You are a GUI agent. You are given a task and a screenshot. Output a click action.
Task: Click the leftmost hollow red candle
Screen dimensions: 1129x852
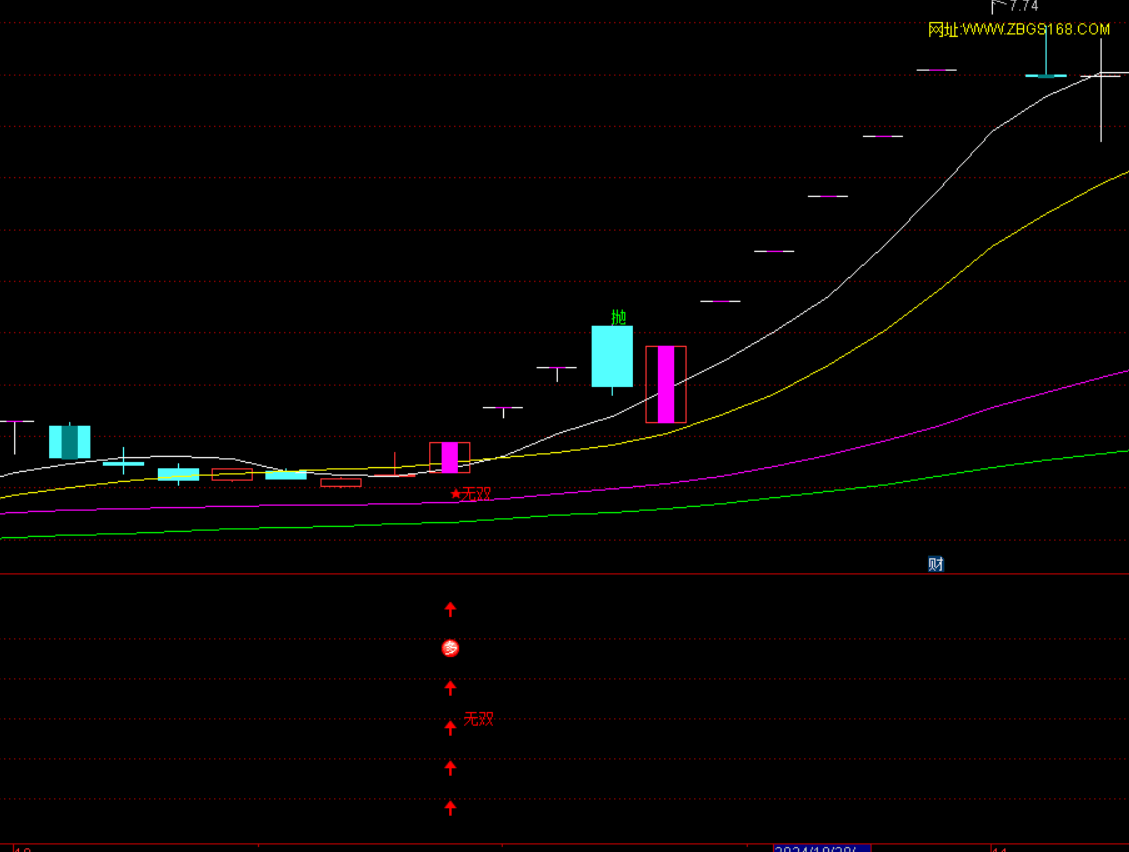pyautogui.click(x=232, y=475)
